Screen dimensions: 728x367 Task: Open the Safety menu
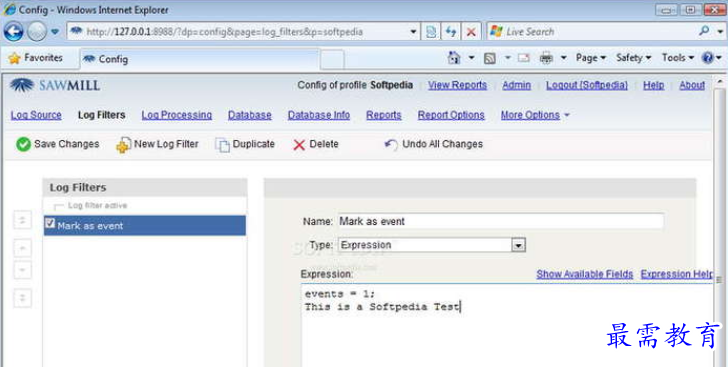coord(633,58)
